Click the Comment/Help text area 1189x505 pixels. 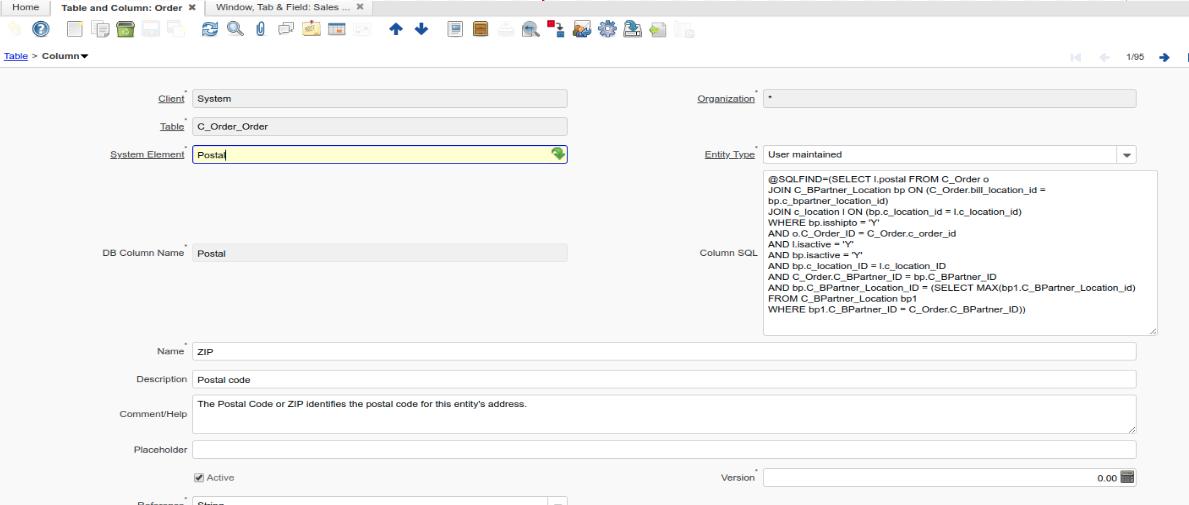[664, 414]
